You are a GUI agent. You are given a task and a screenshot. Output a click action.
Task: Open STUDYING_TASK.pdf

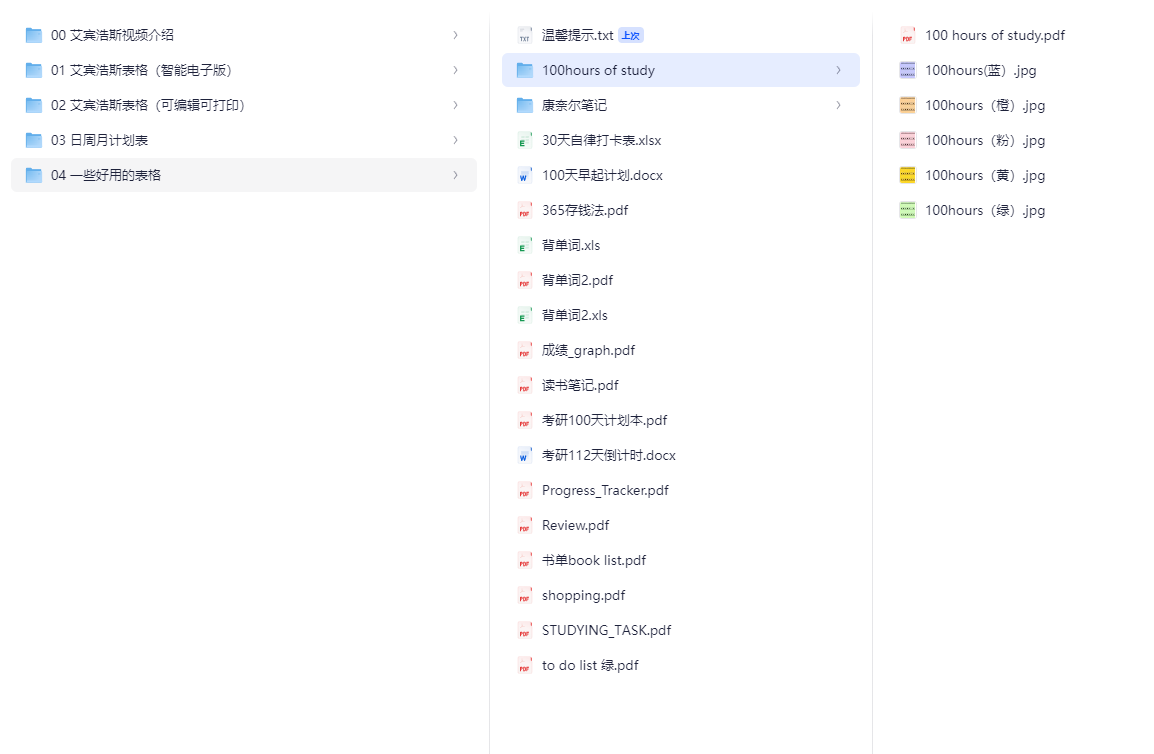point(605,630)
